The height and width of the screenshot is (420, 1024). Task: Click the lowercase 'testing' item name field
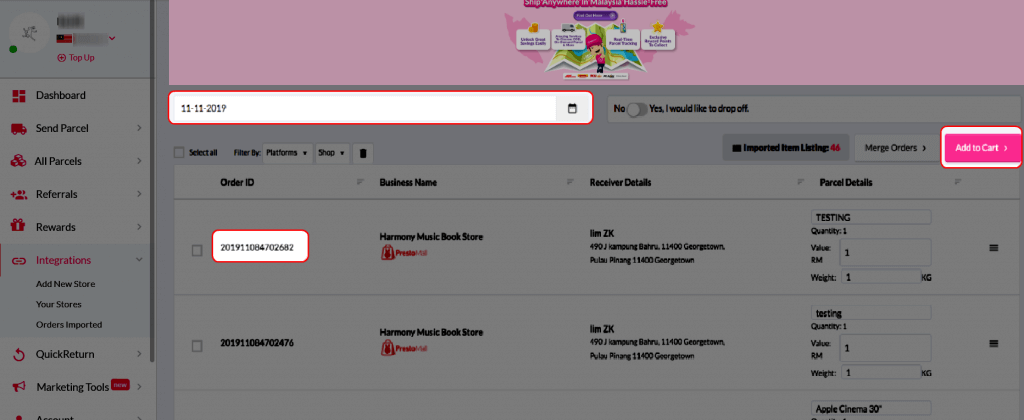[x=871, y=313]
